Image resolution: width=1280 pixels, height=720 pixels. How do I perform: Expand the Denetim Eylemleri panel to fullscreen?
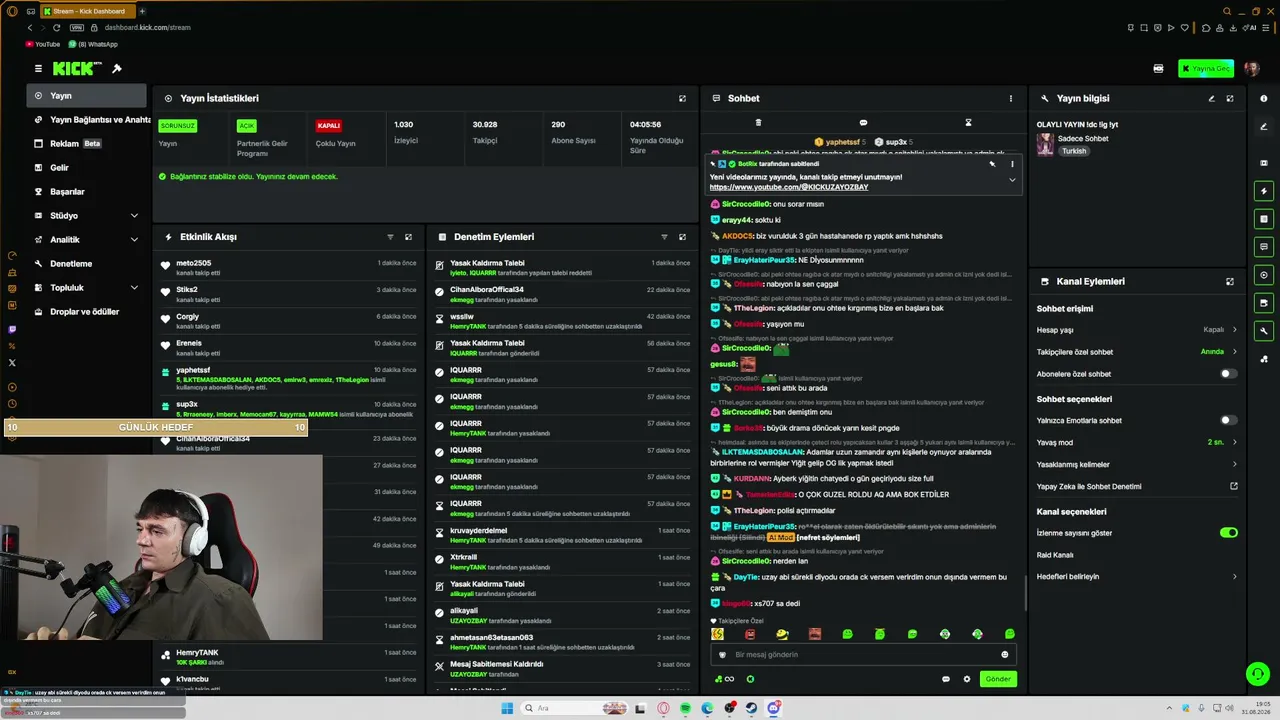[x=683, y=237]
